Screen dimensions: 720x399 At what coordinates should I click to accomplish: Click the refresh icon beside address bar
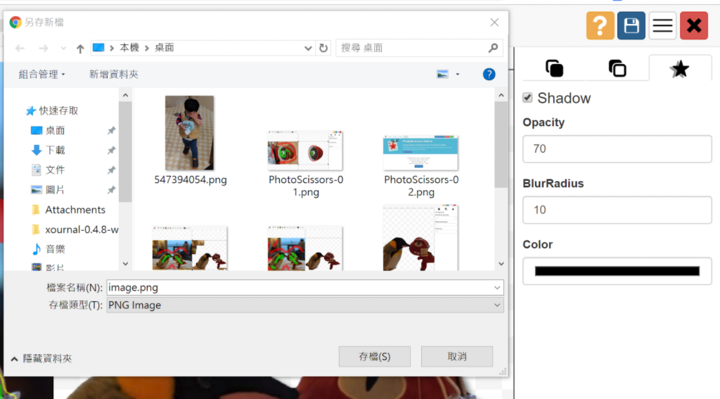(323, 48)
